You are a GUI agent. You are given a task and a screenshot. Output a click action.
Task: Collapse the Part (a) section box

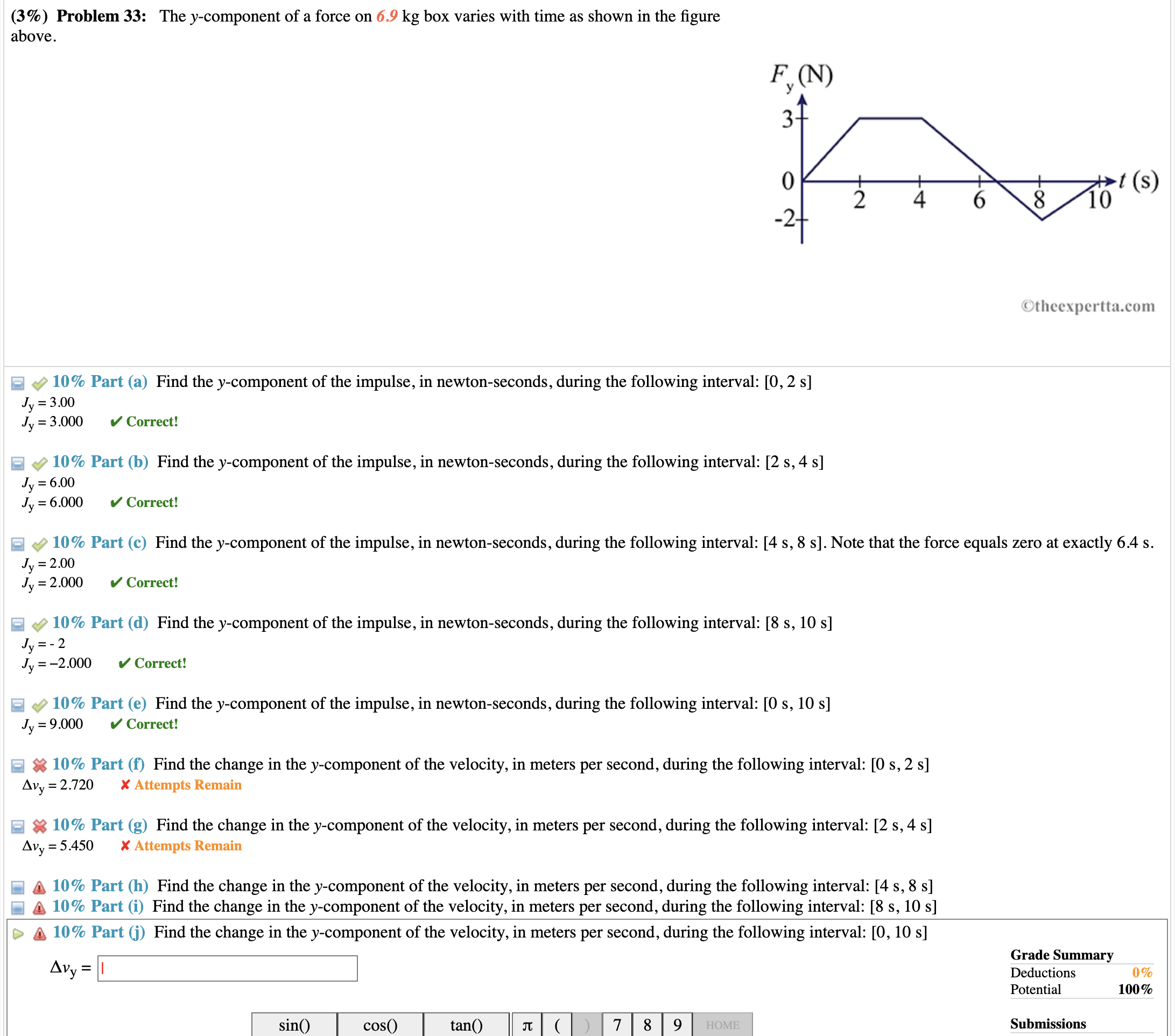pyautogui.click(x=17, y=382)
